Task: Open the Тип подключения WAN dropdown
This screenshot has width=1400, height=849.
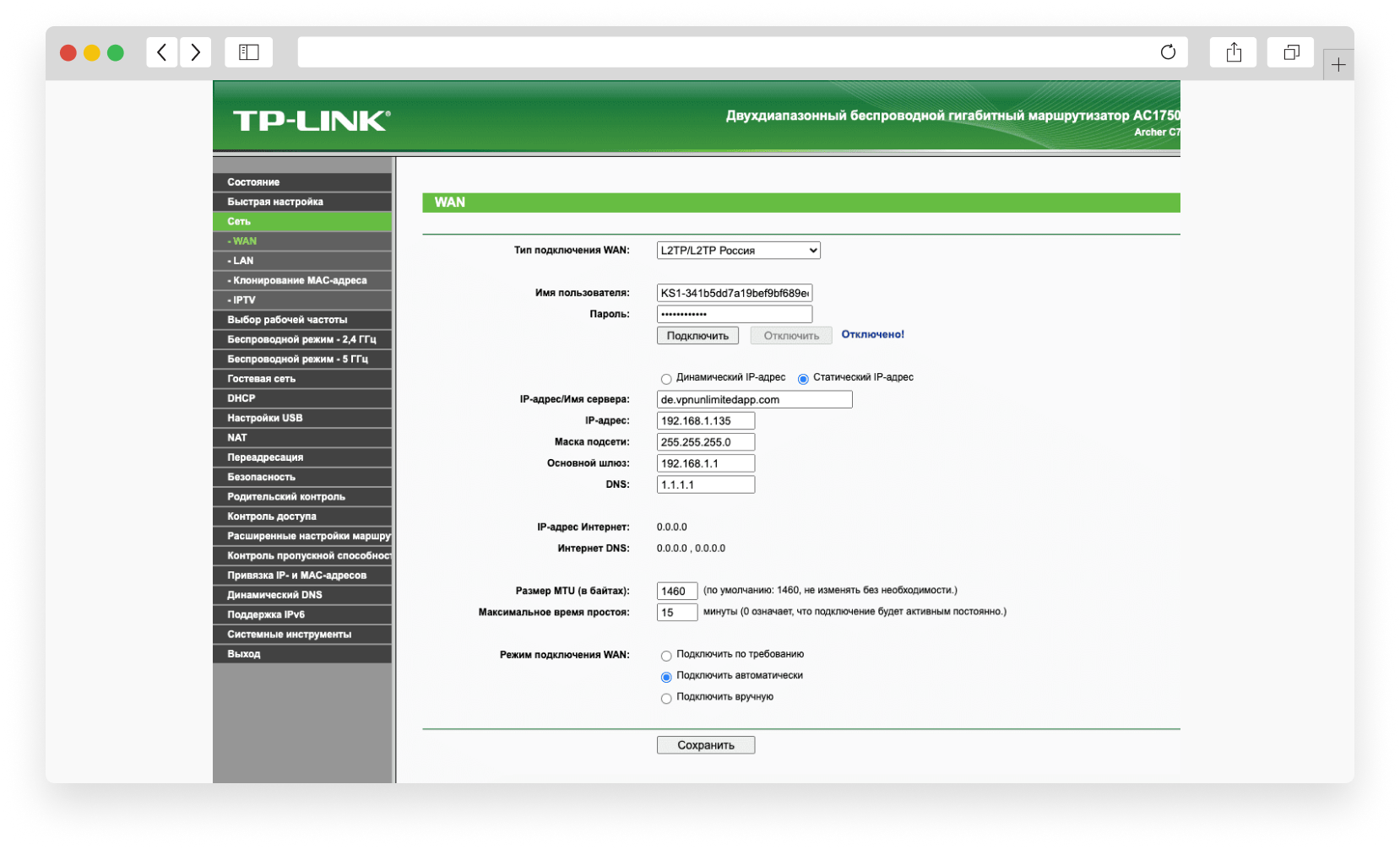Action: pyautogui.click(x=738, y=251)
